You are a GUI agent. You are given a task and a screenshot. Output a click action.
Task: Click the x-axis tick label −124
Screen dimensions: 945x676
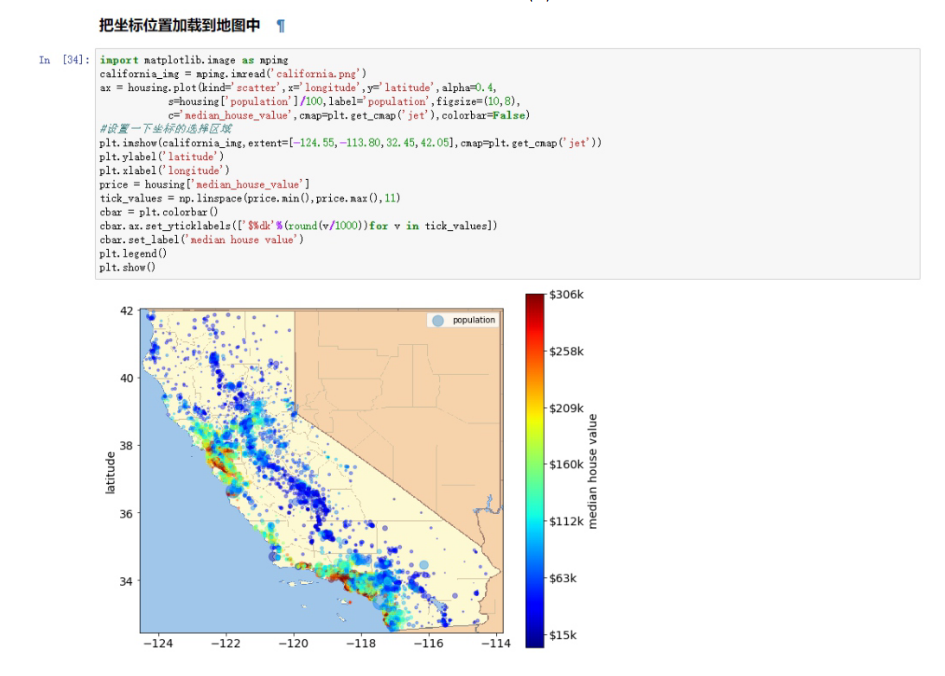click(x=159, y=643)
